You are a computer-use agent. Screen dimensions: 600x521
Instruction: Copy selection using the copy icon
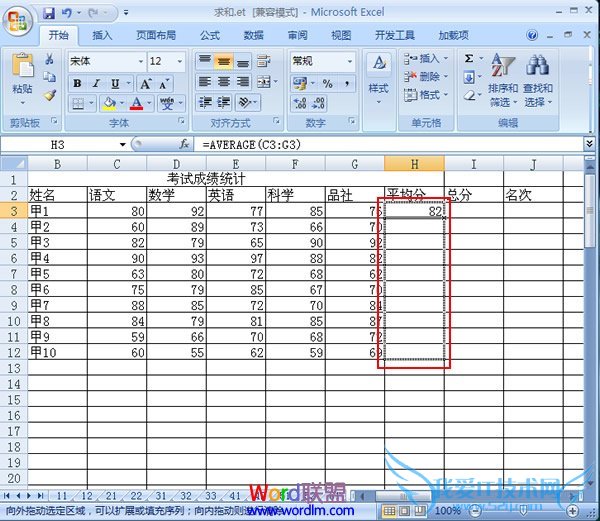pos(50,77)
